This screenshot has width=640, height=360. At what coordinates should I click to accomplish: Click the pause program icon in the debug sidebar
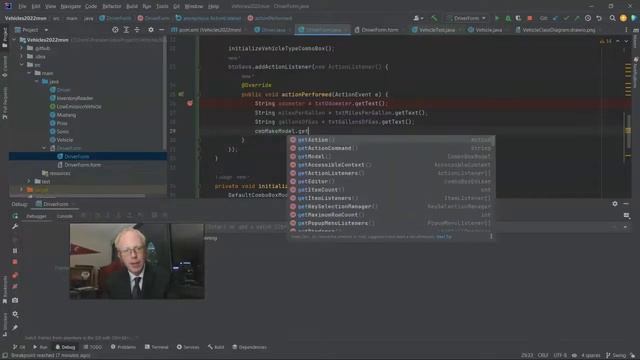[x=15, y=251]
